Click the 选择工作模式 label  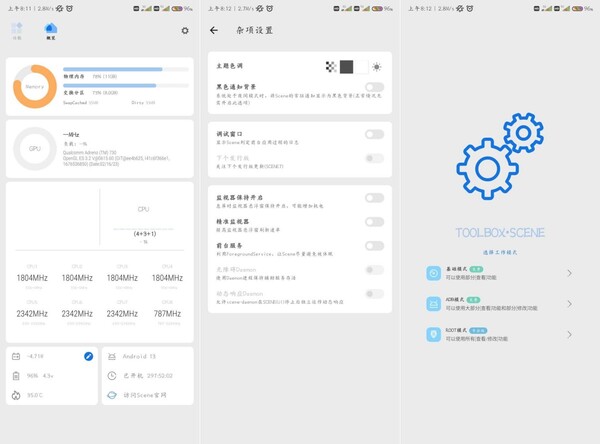[x=500, y=253]
